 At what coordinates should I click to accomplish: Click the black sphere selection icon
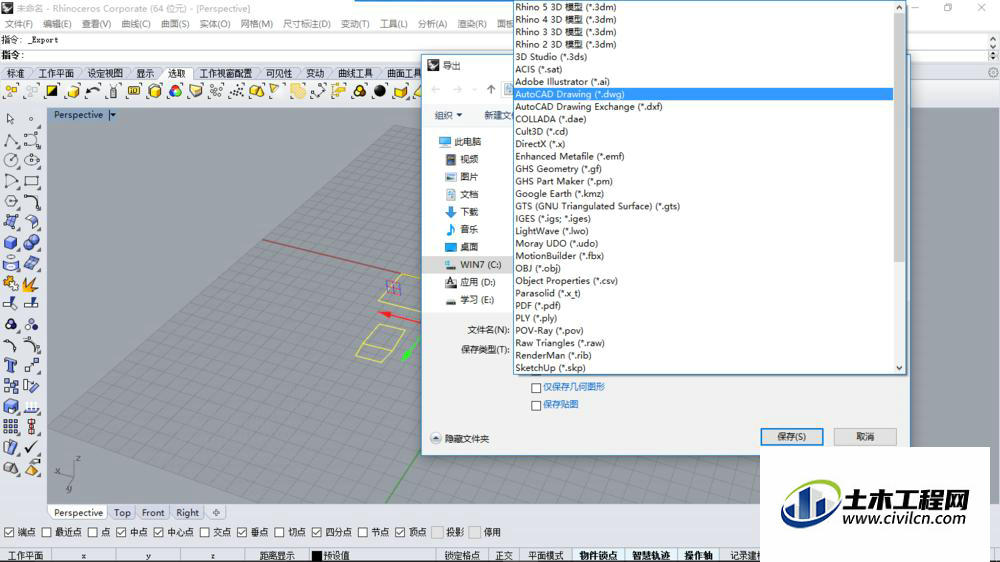coord(380,91)
